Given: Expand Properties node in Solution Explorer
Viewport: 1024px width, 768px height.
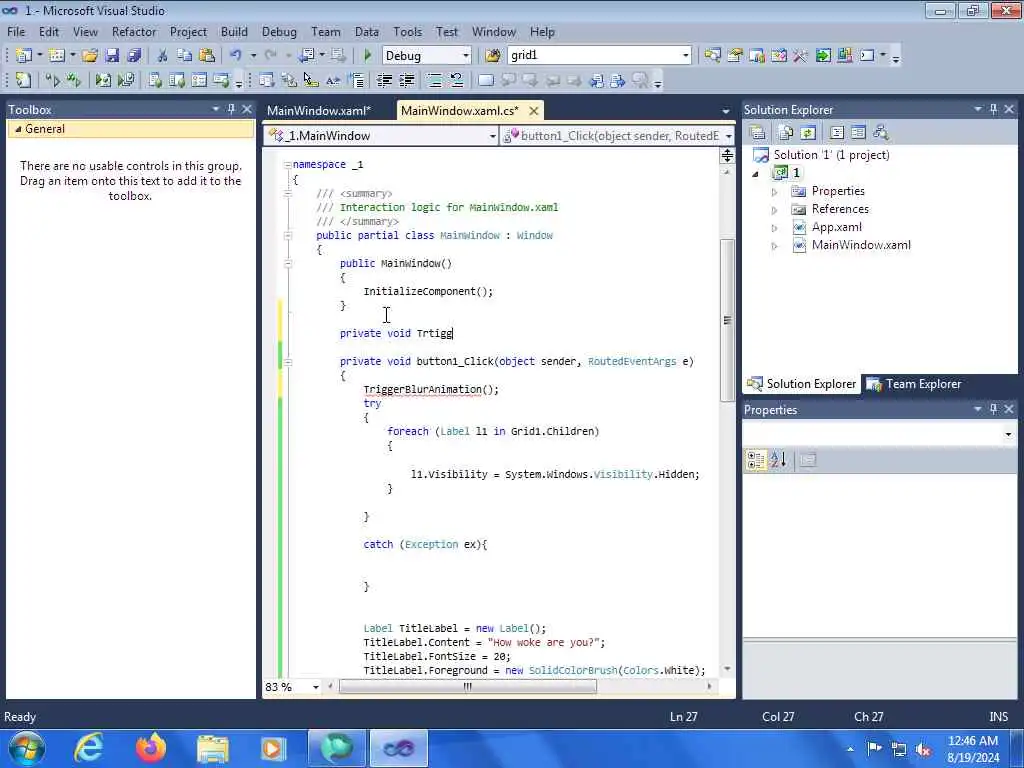Looking at the screenshot, I should [775, 192].
